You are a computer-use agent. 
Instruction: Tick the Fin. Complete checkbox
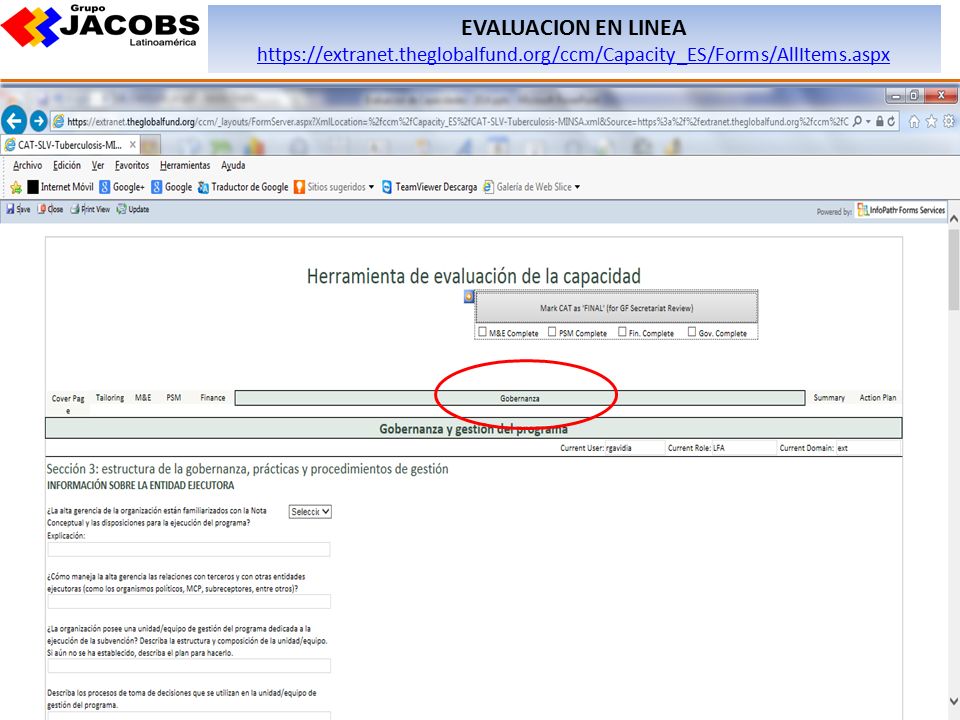click(622, 332)
